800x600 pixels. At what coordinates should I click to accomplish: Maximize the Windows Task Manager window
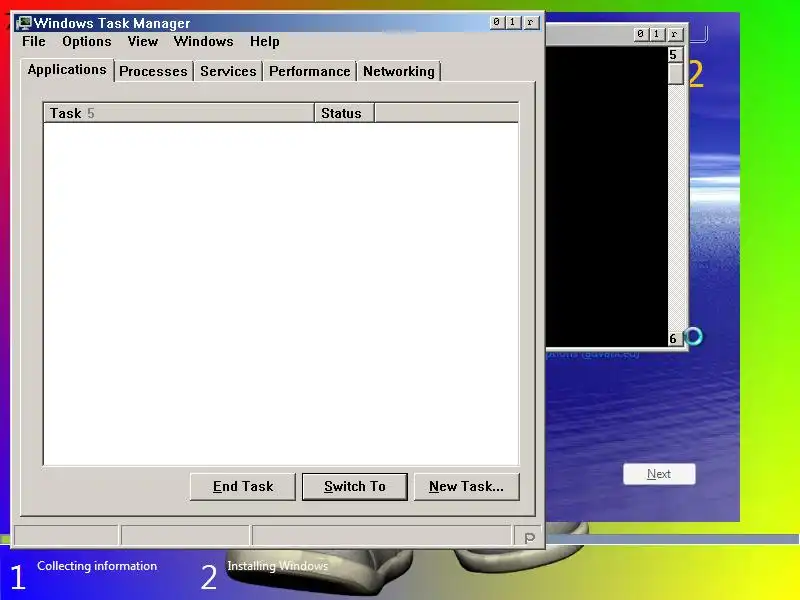[x=513, y=22]
